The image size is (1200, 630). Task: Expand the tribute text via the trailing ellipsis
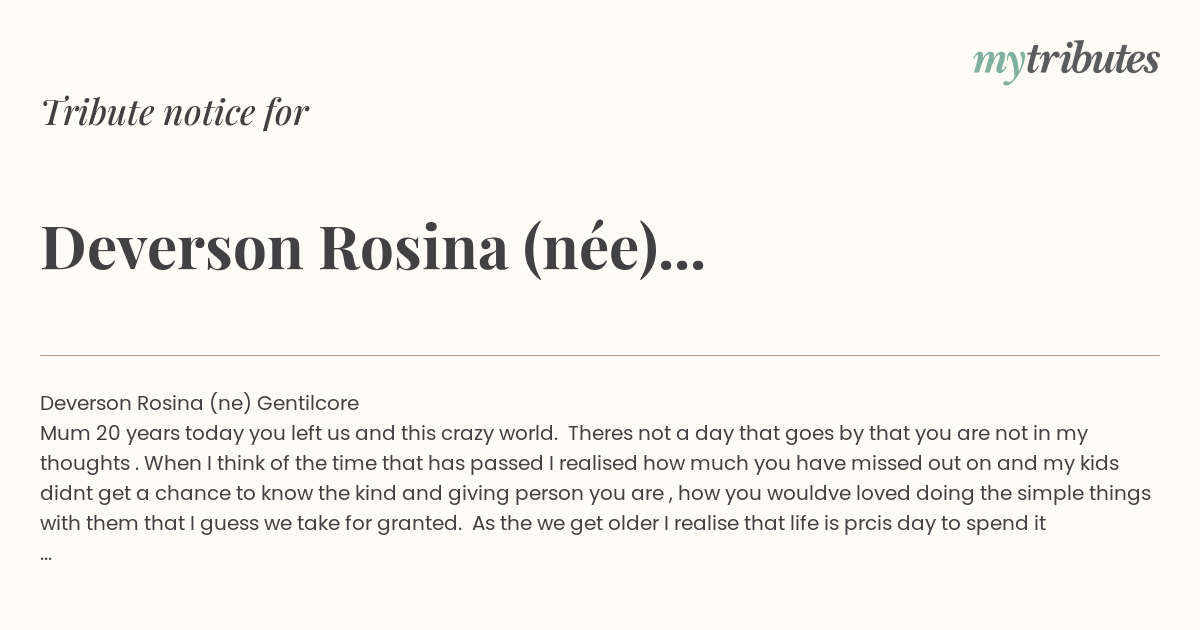pos(46,556)
